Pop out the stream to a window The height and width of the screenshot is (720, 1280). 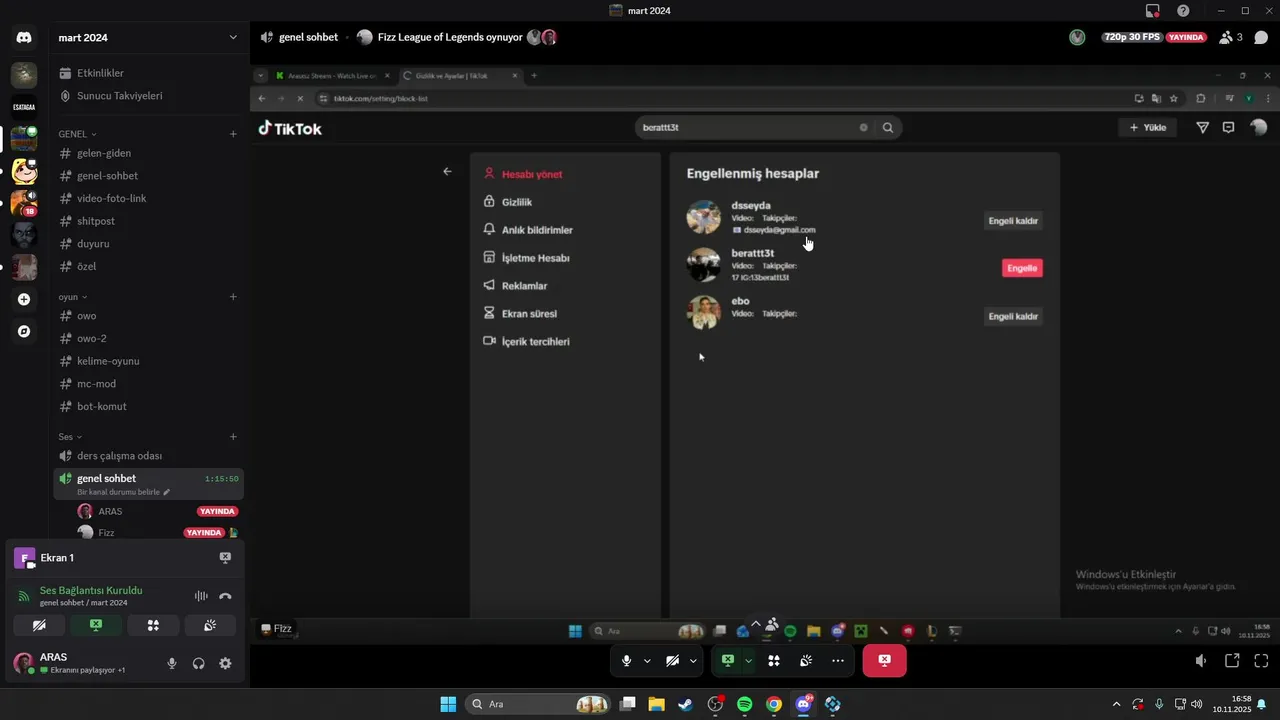point(1232,661)
